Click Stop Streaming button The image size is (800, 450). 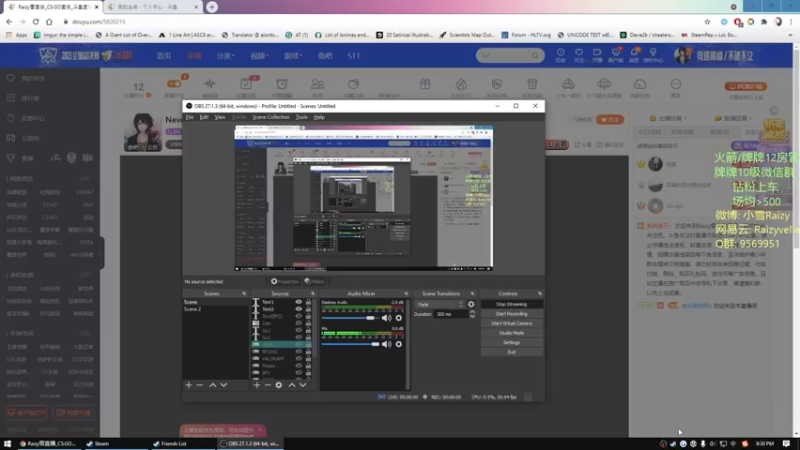click(511, 305)
